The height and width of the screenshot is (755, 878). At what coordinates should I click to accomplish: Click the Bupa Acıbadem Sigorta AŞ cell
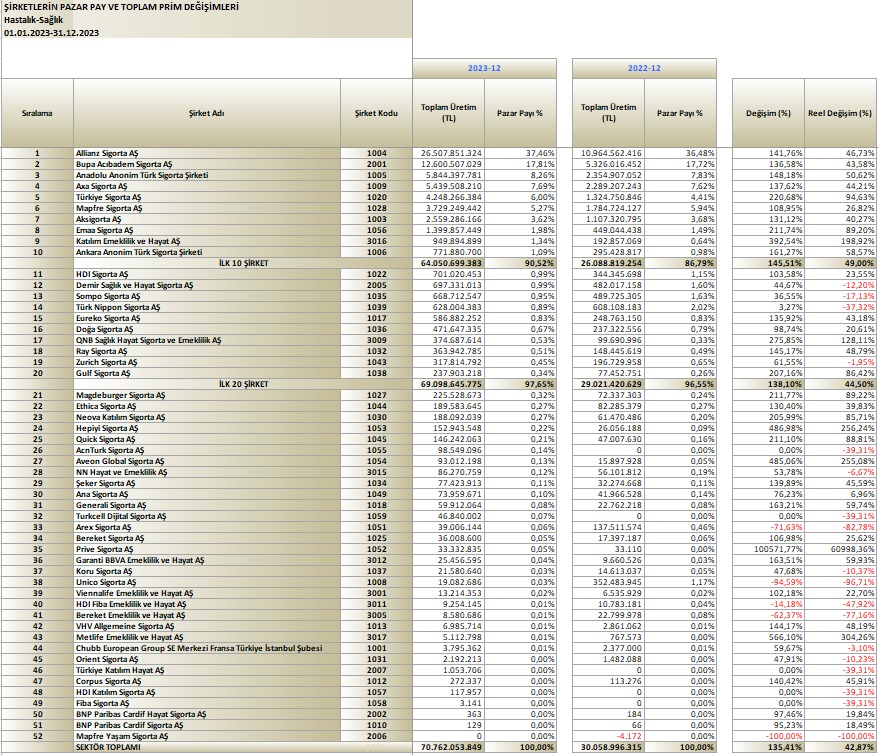[x=207, y=164]
